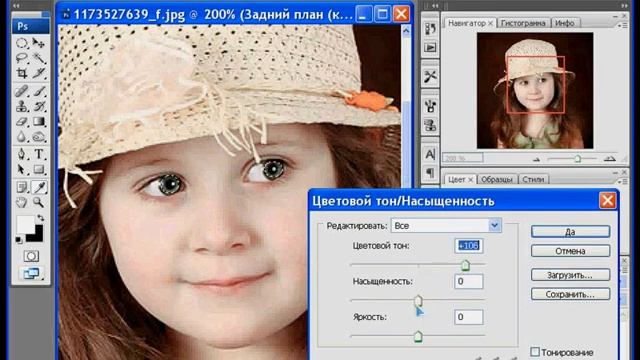Select the Slice tool
Viewport: 640px width, 360px height.
(39, 73)
